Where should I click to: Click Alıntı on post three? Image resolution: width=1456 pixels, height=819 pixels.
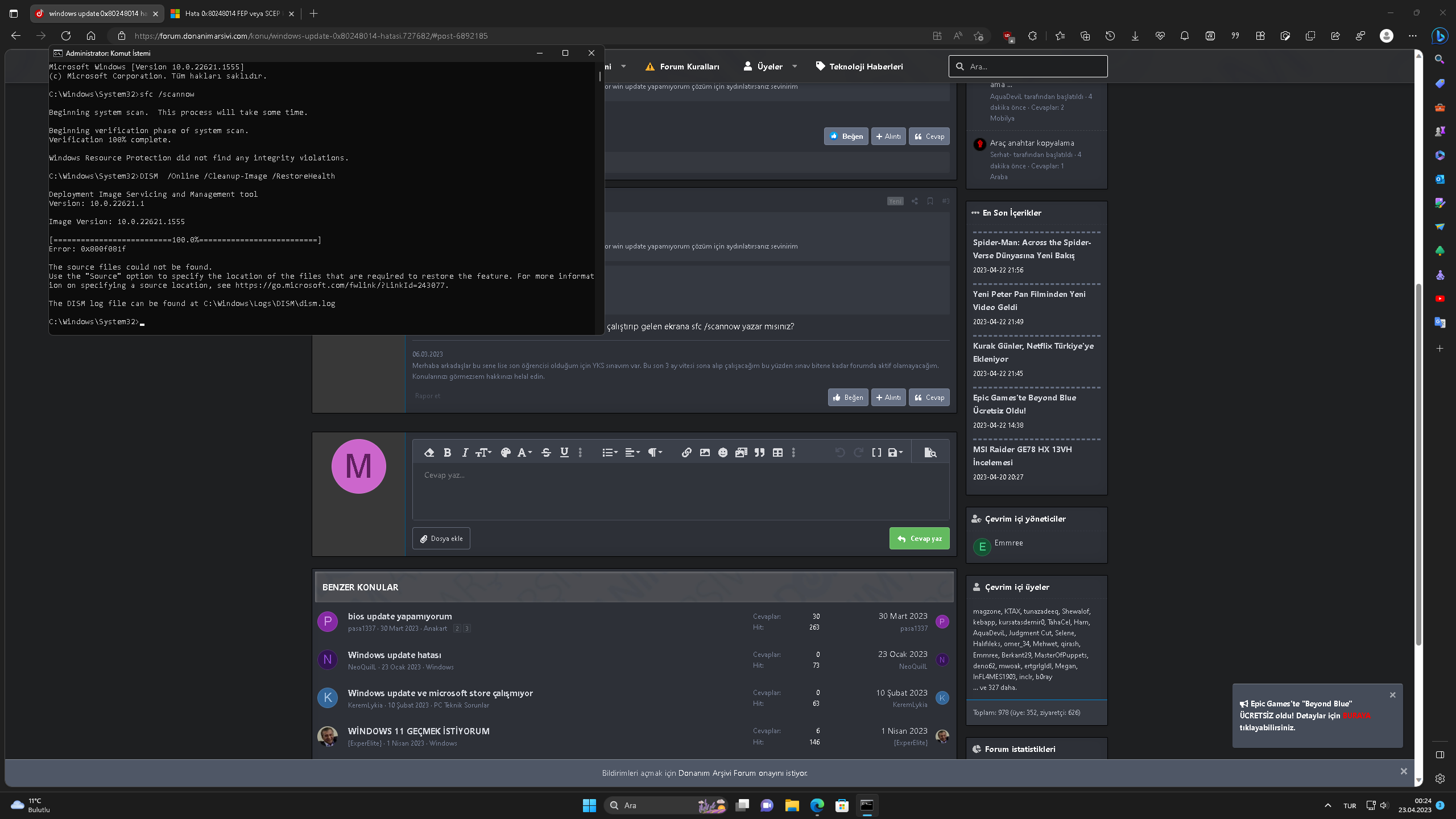888,397
